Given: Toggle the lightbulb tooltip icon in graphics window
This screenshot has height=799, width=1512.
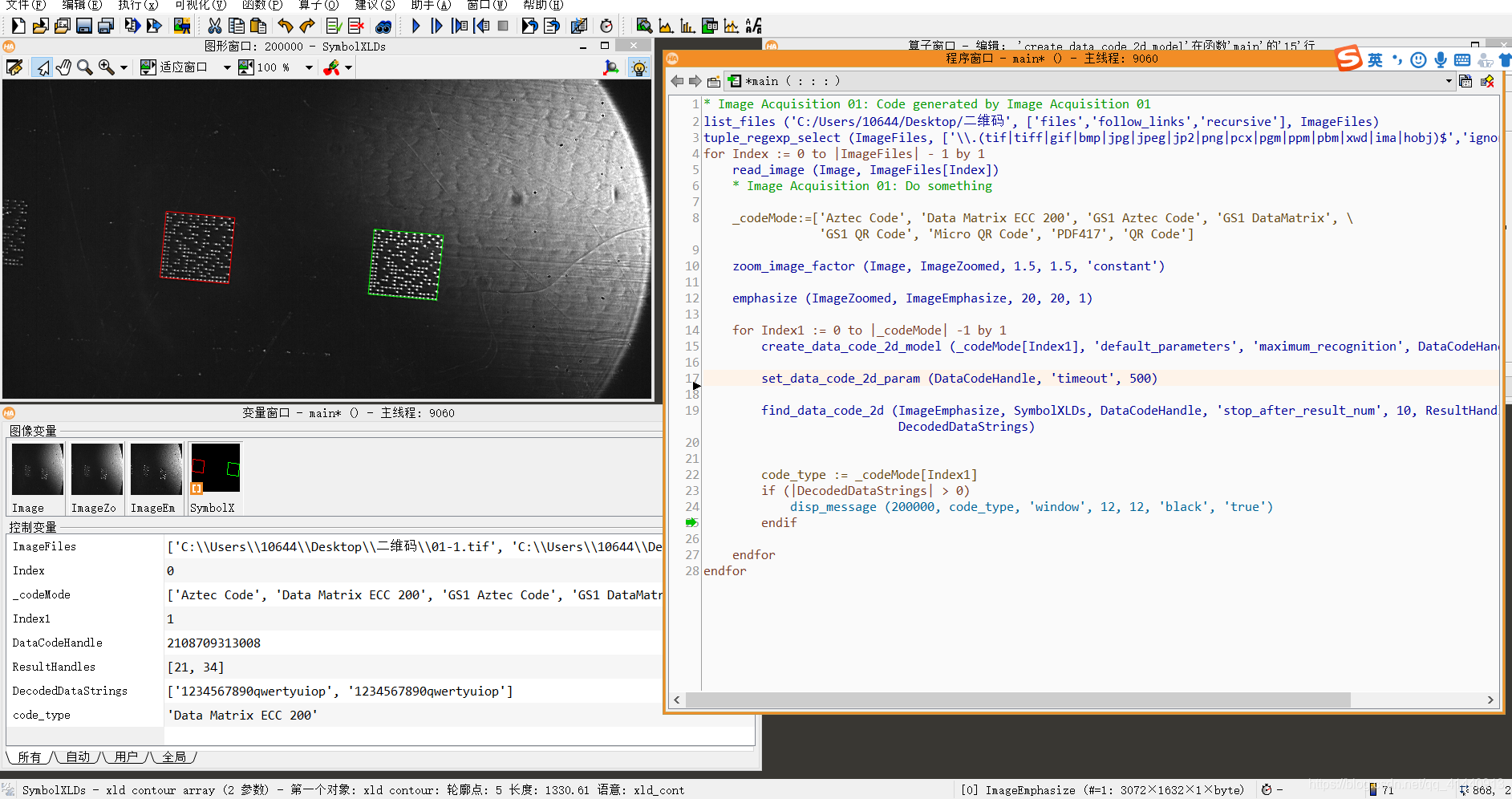Looking at the screenshot, I should 638,67.
